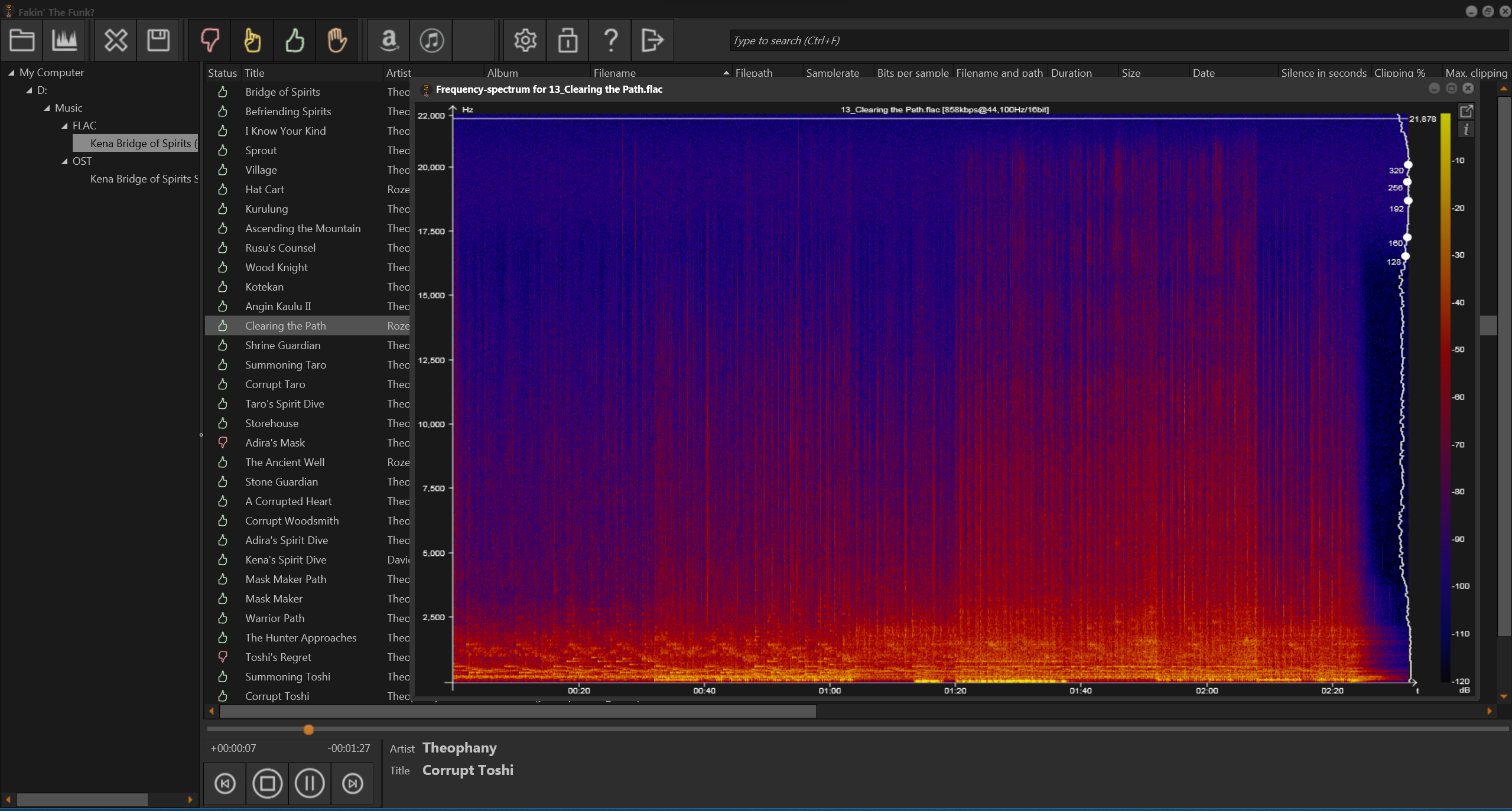The height and width of the screenshot is (811, 1512).
Task: Open the Amazon search icon
Action: tap(389, 40)
